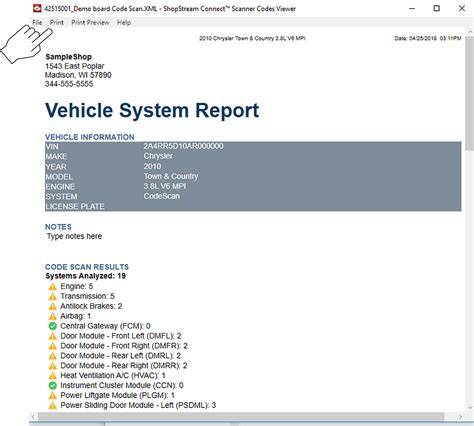
Task: Click the 'Airbag: 1' result line
Action: pos(76,316)
